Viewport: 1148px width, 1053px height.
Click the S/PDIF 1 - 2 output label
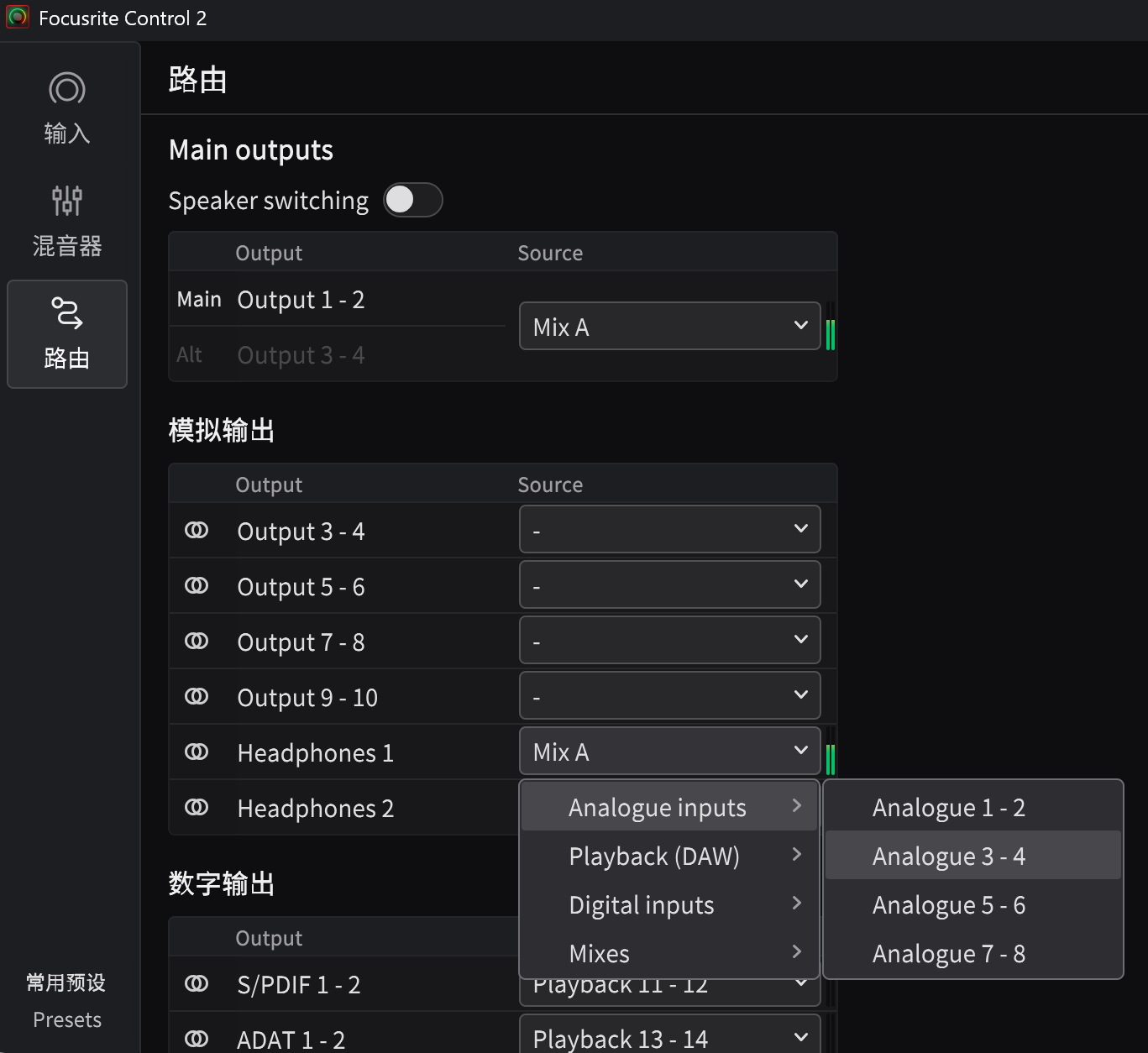(x=299, y=984)
